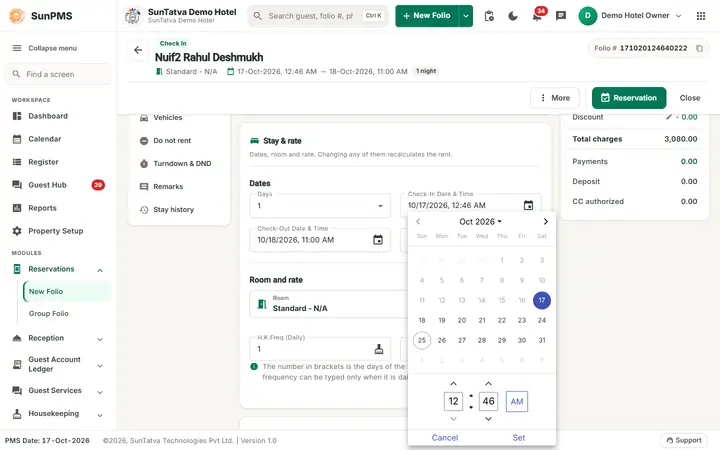Select New Folio under Reservations
The height and width of the screenshot is (450, 720).
pos(67,292)
